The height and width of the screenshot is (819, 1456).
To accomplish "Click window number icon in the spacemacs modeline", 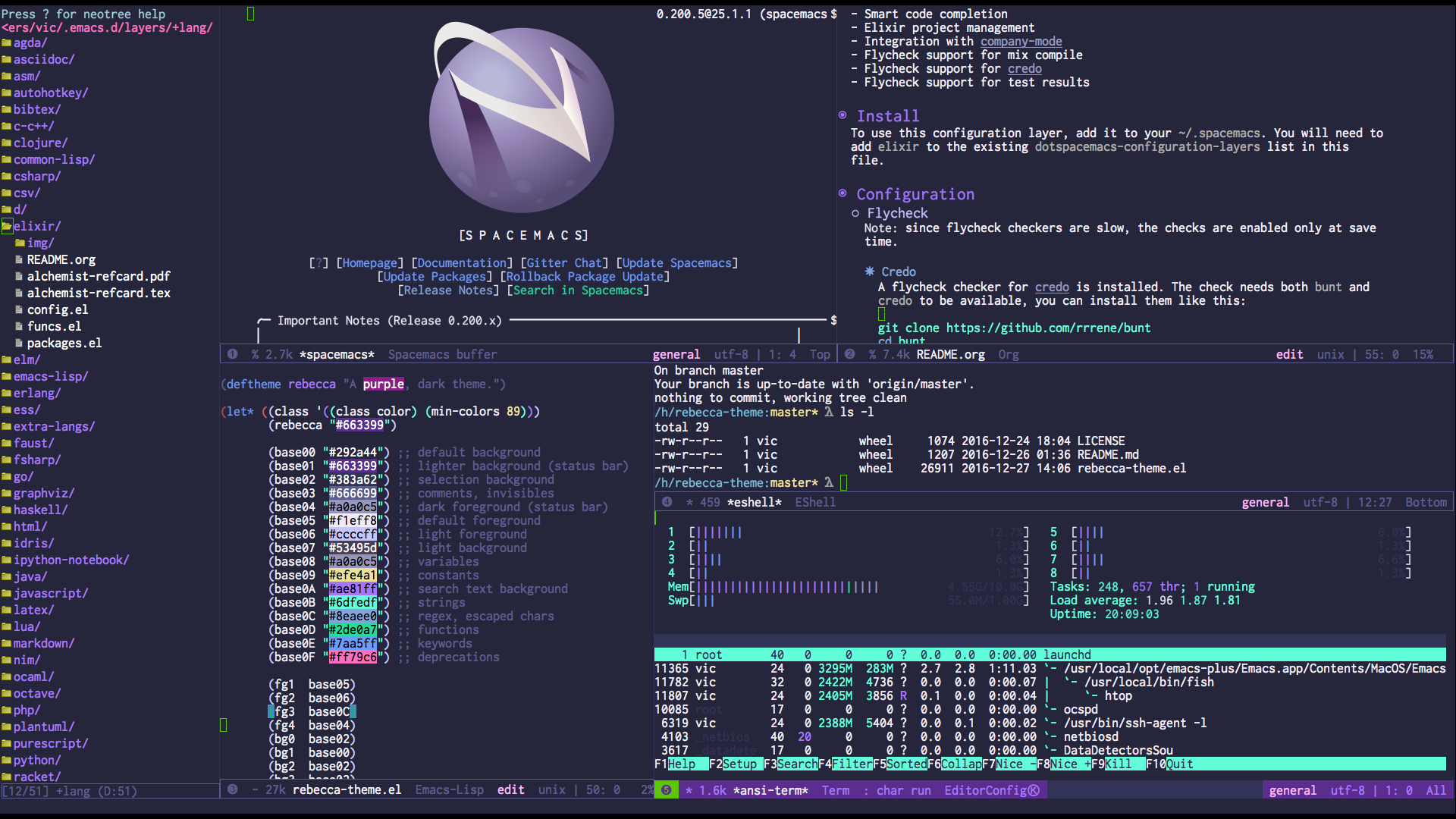I will coord(233,354).
